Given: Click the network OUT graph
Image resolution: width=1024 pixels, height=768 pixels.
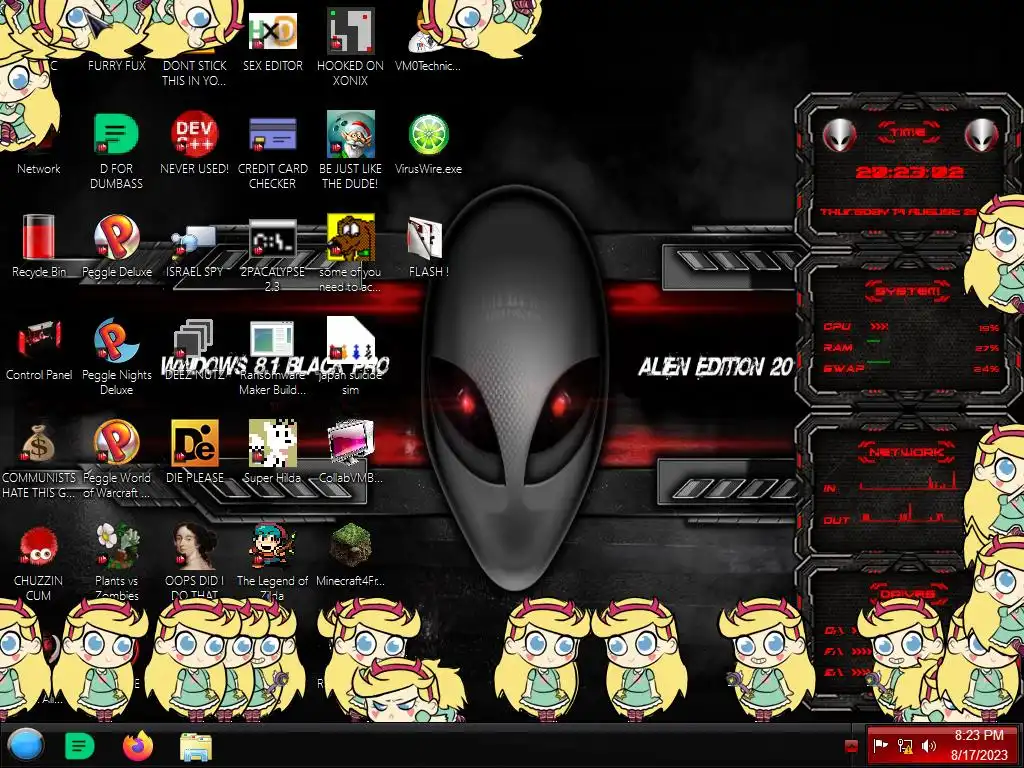Looking at the screenshot, I should point(909,515).
